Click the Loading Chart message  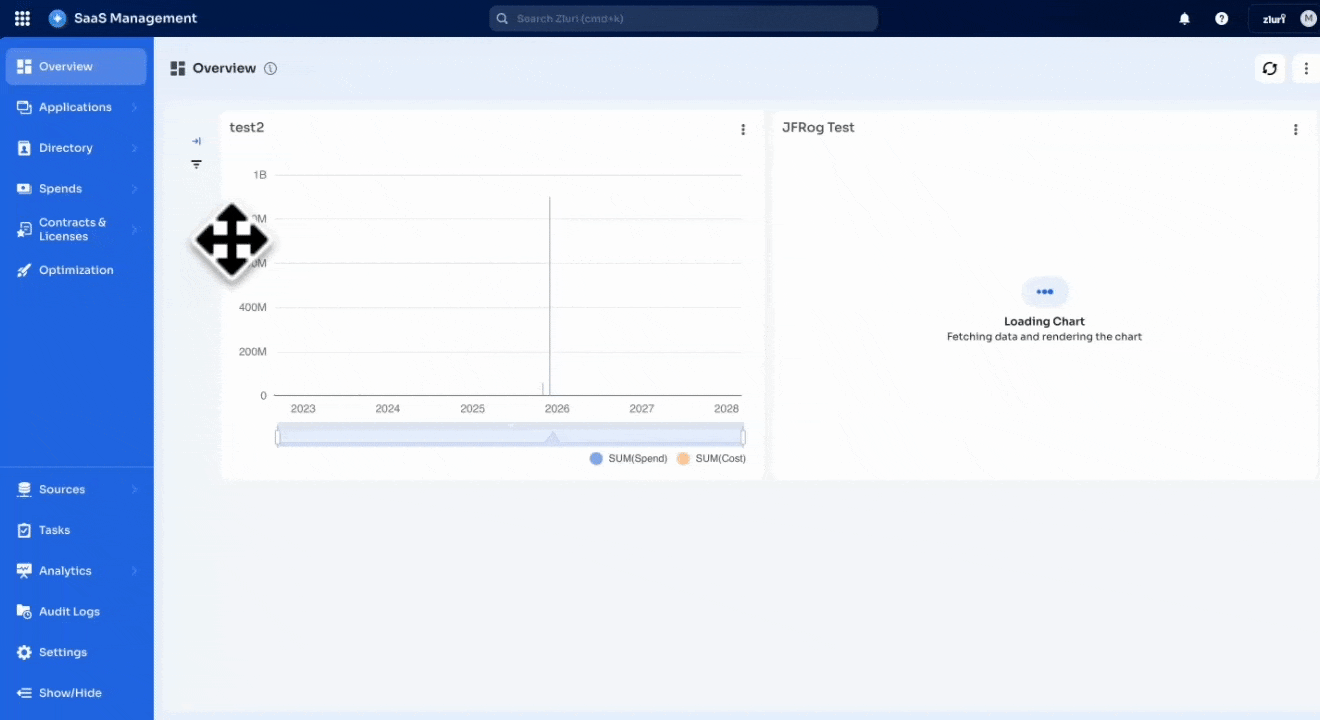1044,321
